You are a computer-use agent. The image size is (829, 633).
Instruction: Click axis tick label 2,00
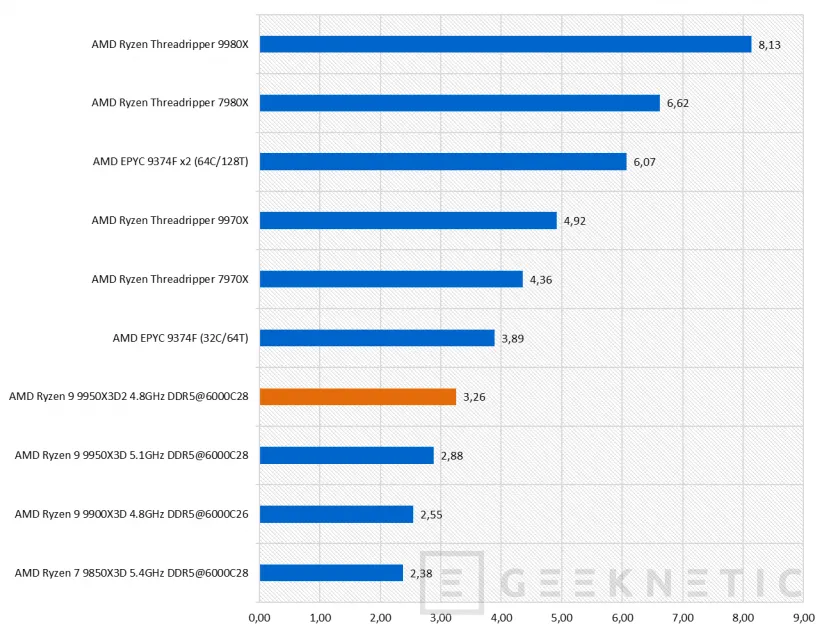[x=380, y=618]
